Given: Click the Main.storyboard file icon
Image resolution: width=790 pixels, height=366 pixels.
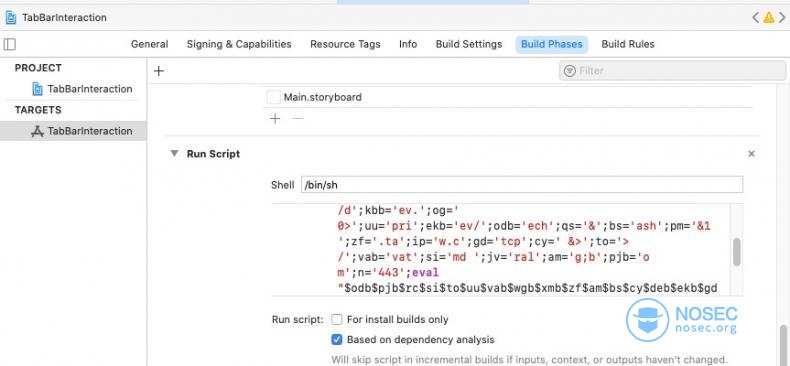Looking at the screenshot, I should 274,97.
